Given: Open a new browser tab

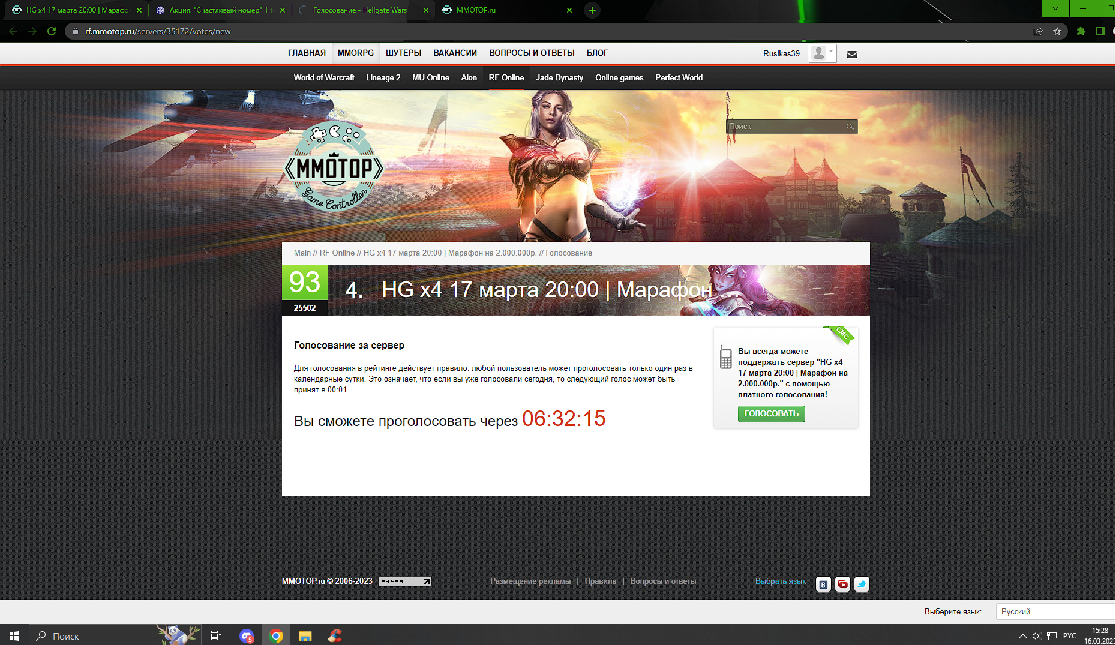Looking at the screenshot, I should [592, 11].
